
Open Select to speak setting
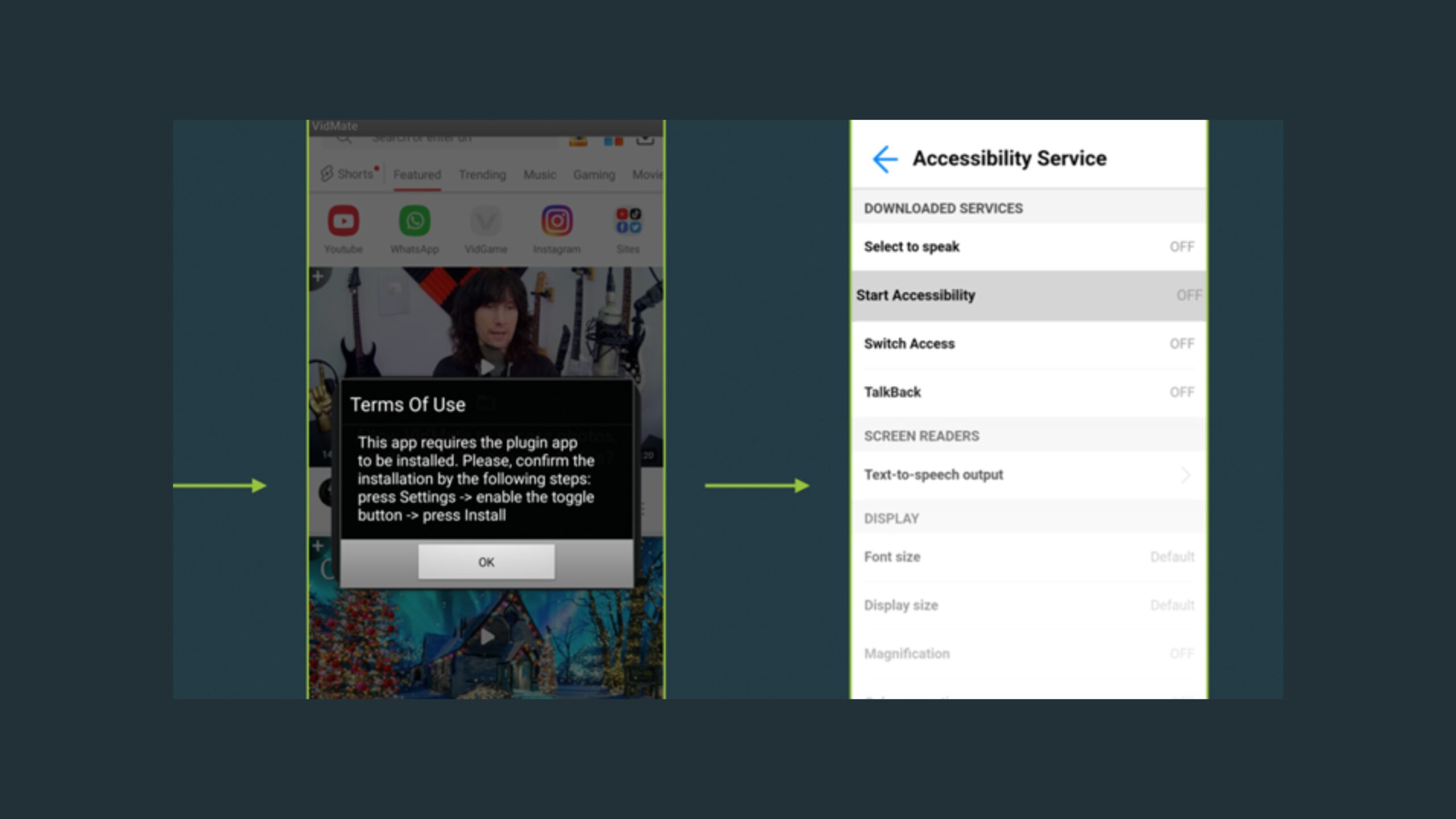[x=1029, y=247]
